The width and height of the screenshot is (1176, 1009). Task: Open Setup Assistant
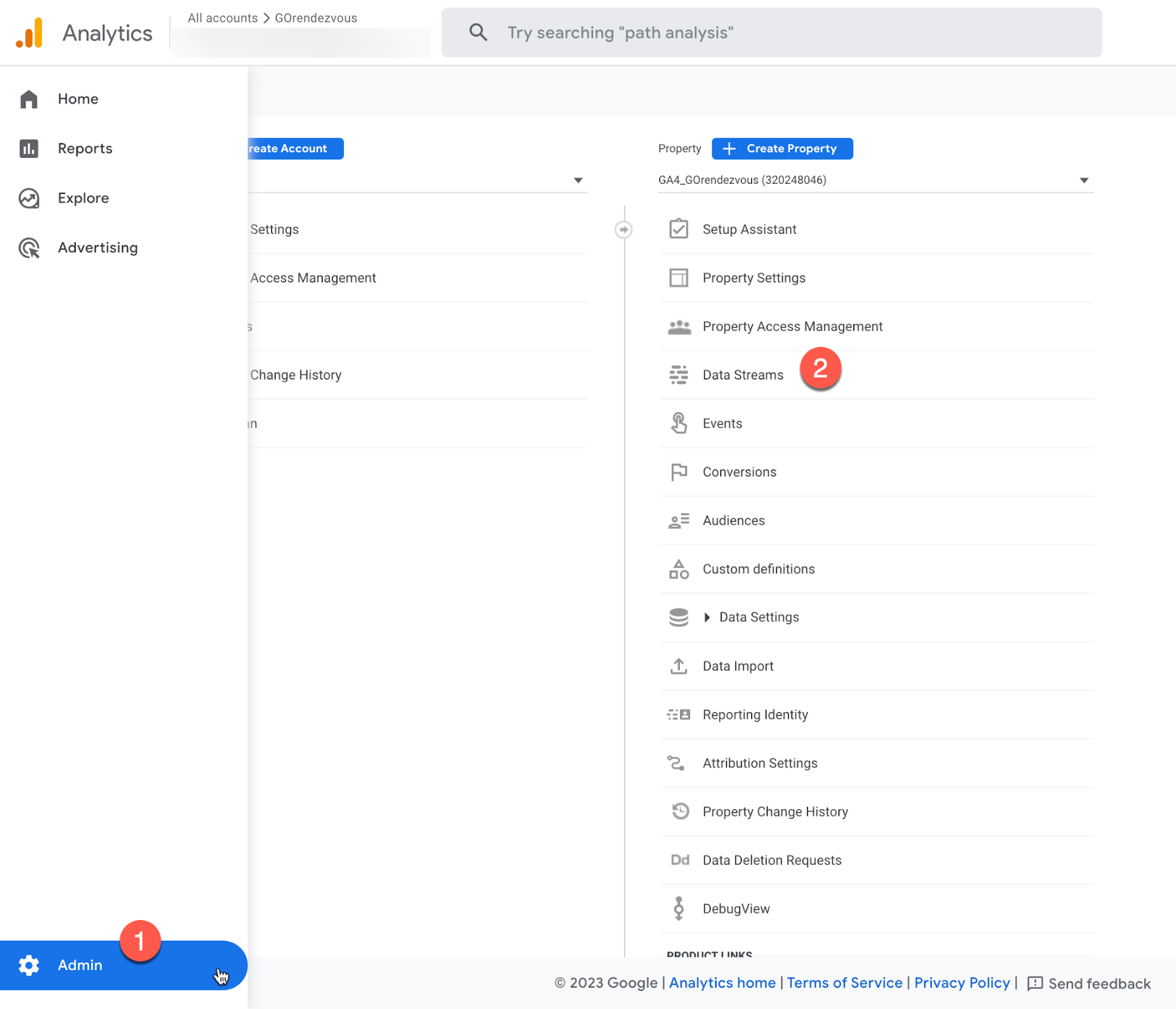pyautogui.click(x=876, y=229)
